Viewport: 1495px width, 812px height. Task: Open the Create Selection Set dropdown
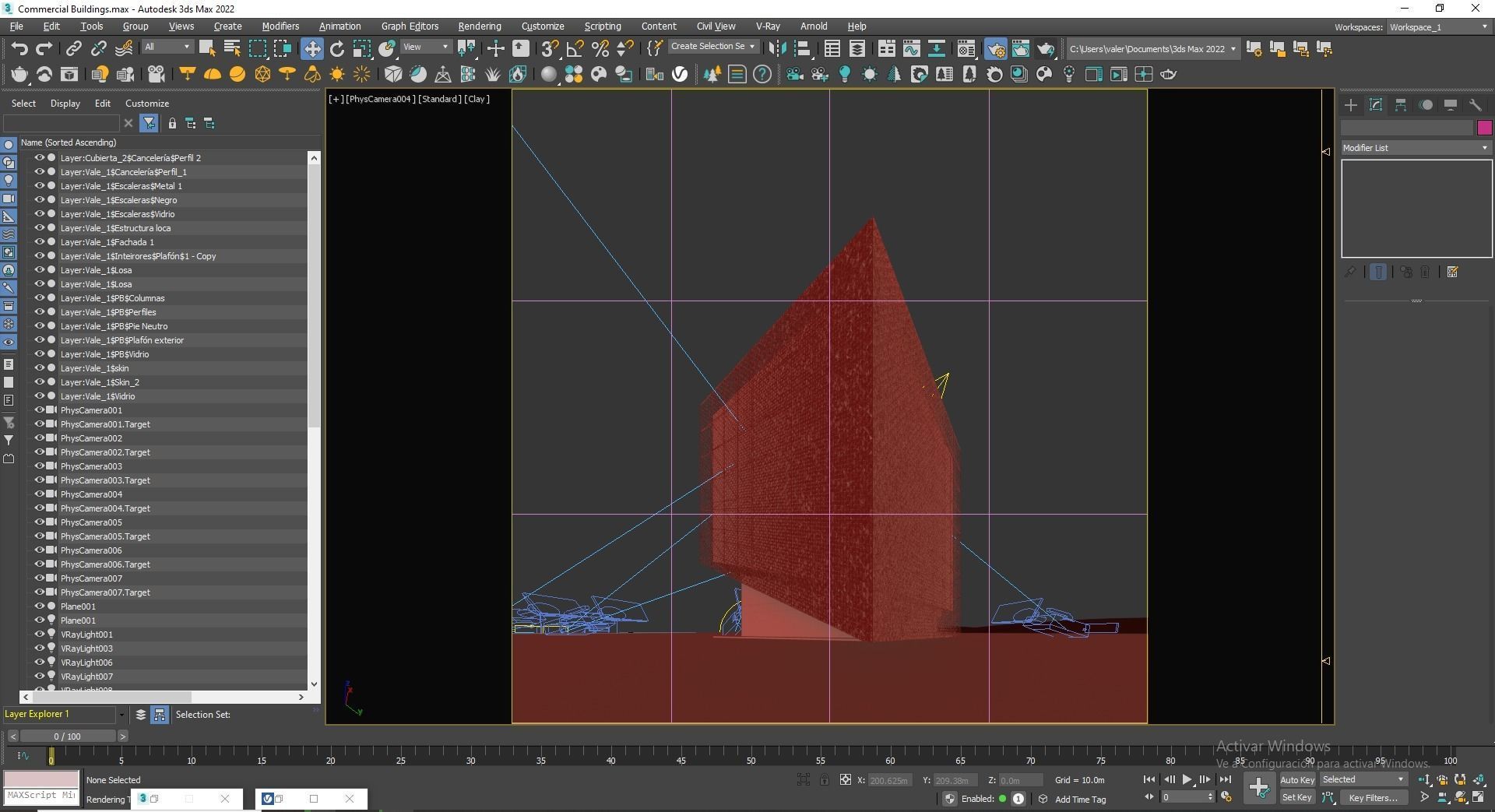coord(713,47)
